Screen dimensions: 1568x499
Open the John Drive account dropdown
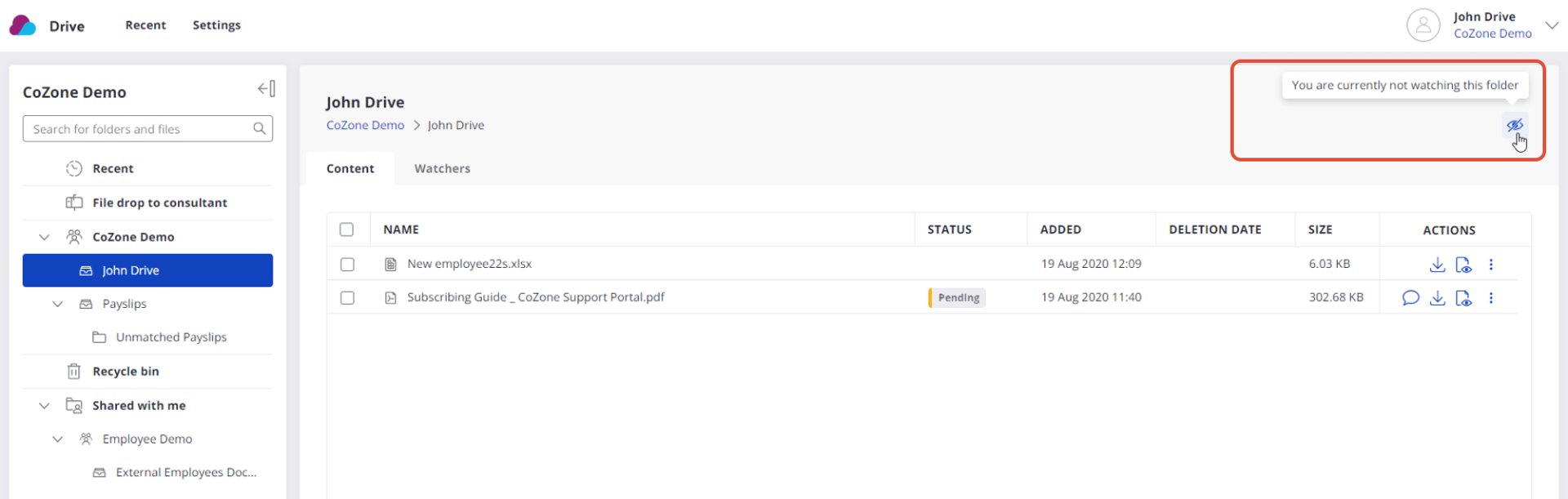(x=1552, y=25)
